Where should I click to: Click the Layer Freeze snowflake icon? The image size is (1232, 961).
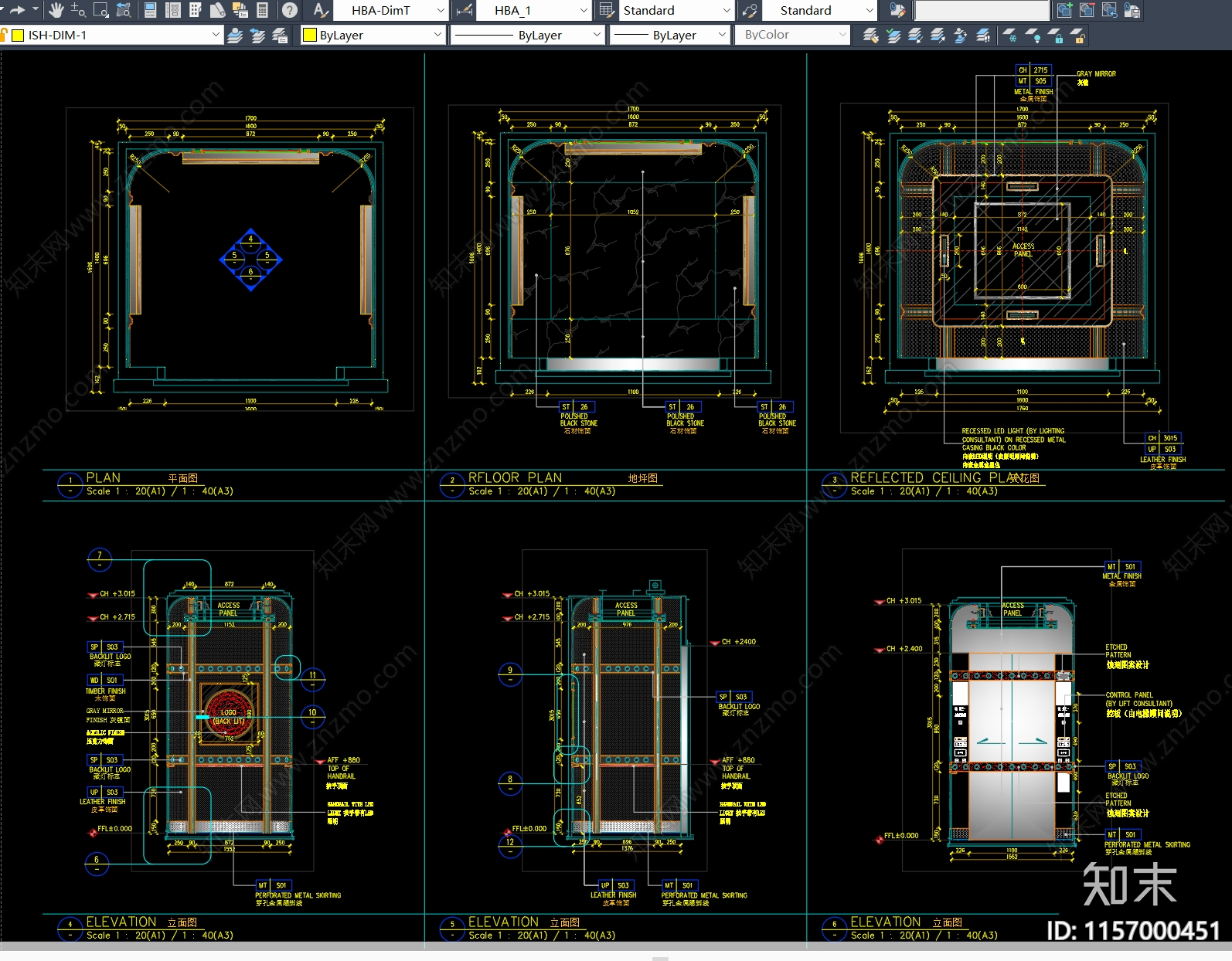point(1010,36)
